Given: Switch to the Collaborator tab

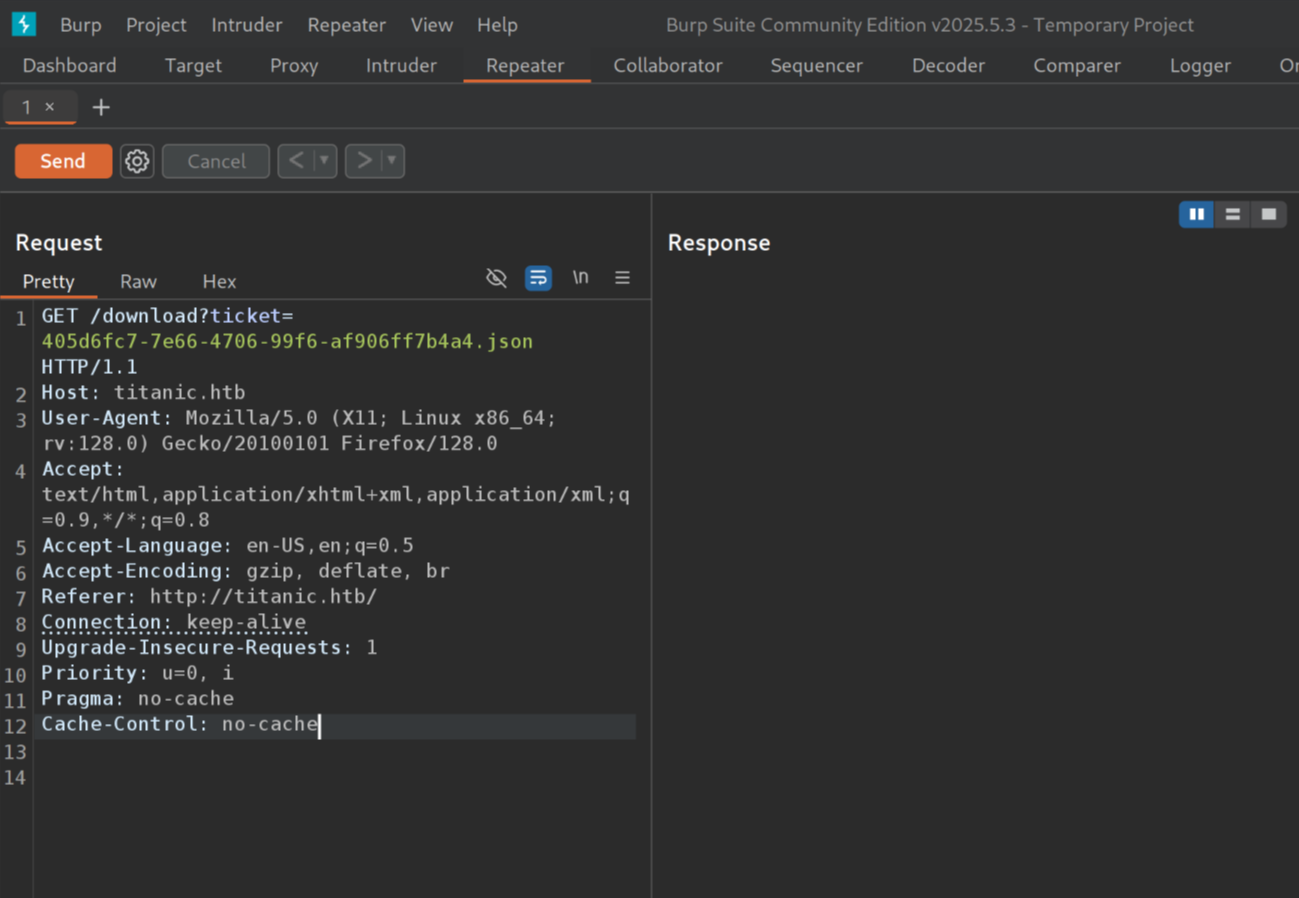Looking at the screenshot, I should (668, 65).
